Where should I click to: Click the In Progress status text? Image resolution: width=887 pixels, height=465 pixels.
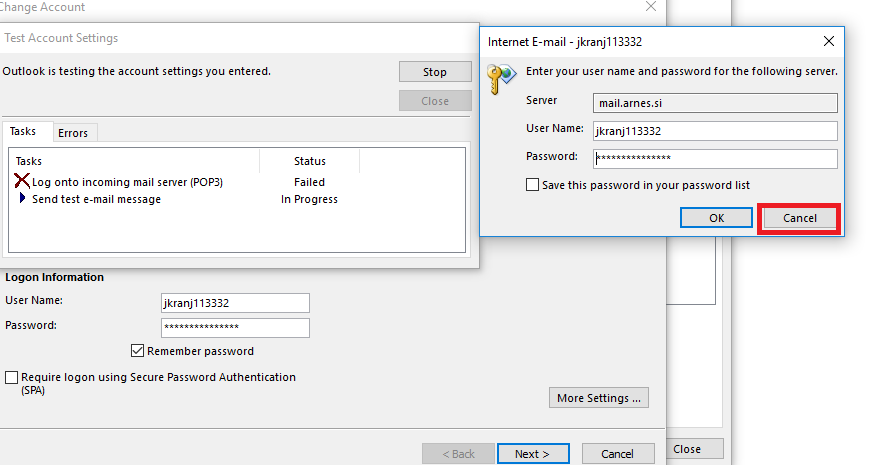click(309, 199)
